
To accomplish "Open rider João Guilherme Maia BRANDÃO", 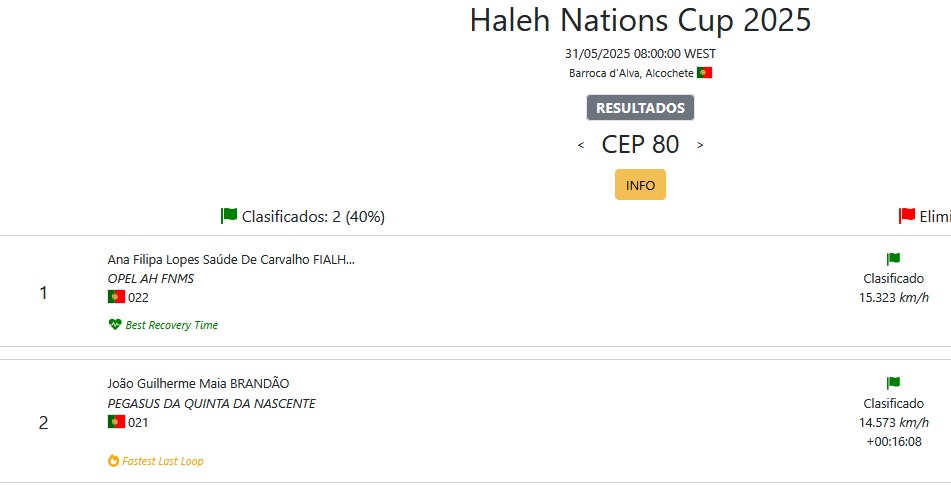I will (x=198, y=383).
